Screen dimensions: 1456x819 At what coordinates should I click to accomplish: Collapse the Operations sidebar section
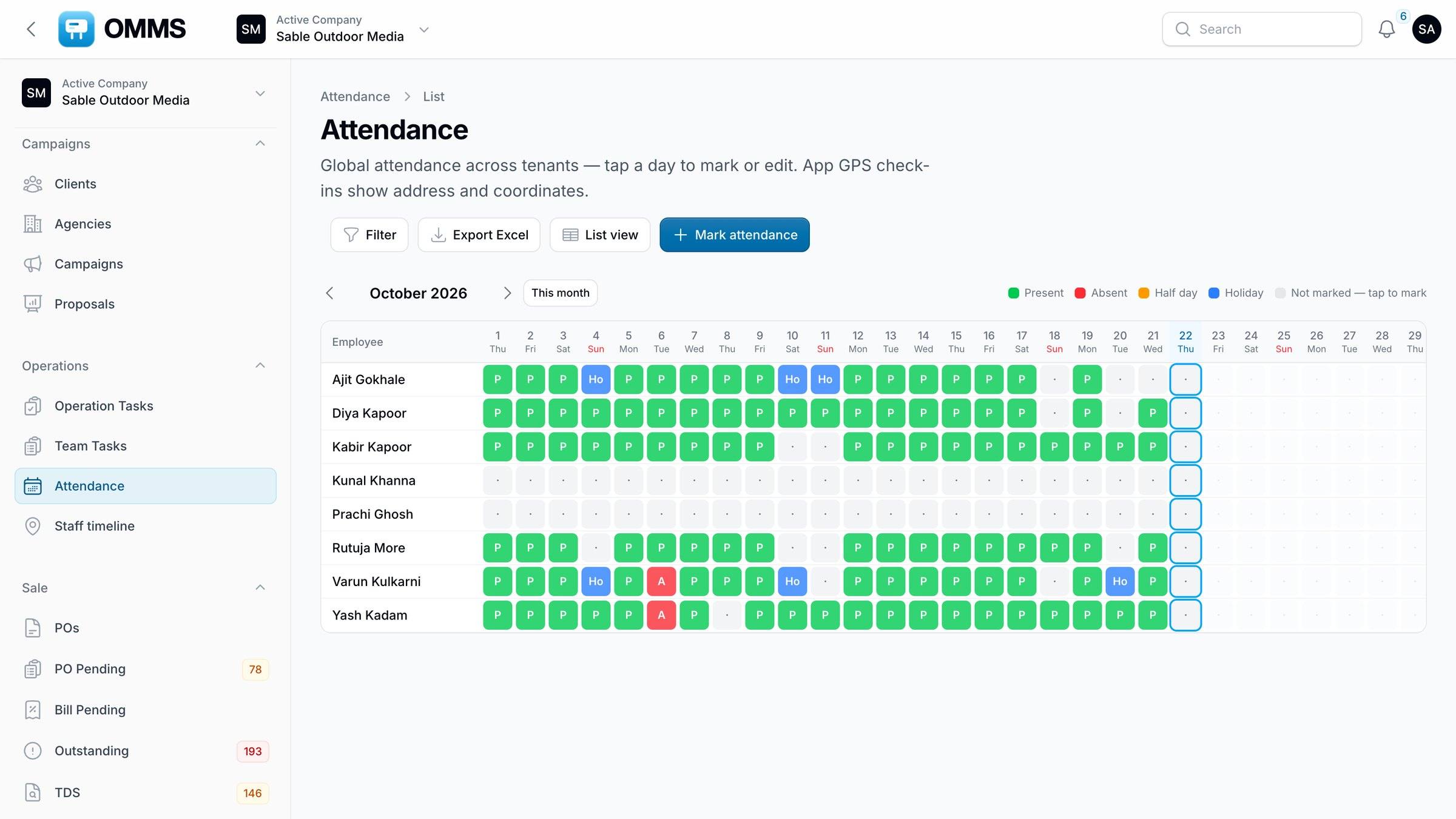(260, 366)
